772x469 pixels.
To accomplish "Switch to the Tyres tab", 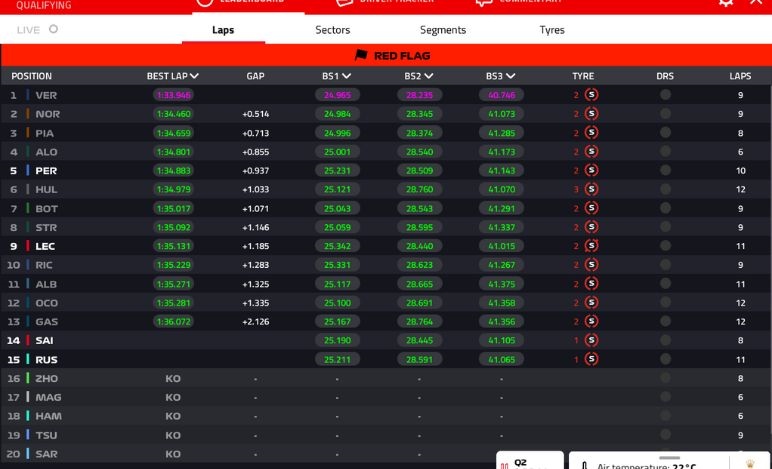I will point(552,30).
